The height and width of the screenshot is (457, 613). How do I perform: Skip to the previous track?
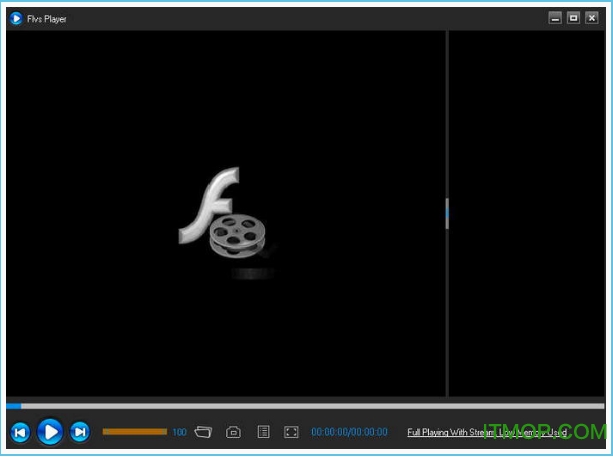click(20, 432)
